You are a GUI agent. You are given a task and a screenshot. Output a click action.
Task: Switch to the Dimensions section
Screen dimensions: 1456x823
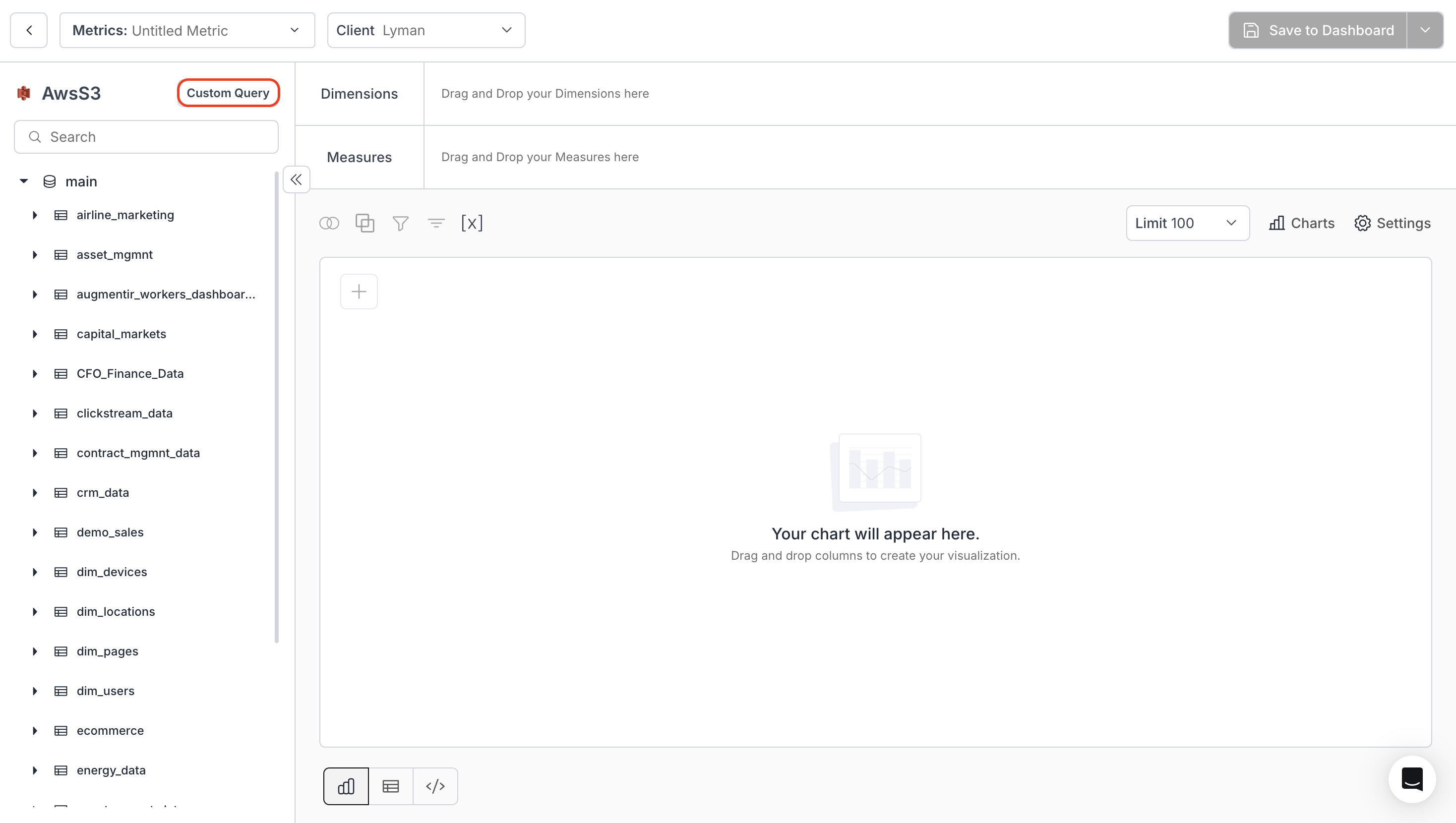(x=359, y=93)
